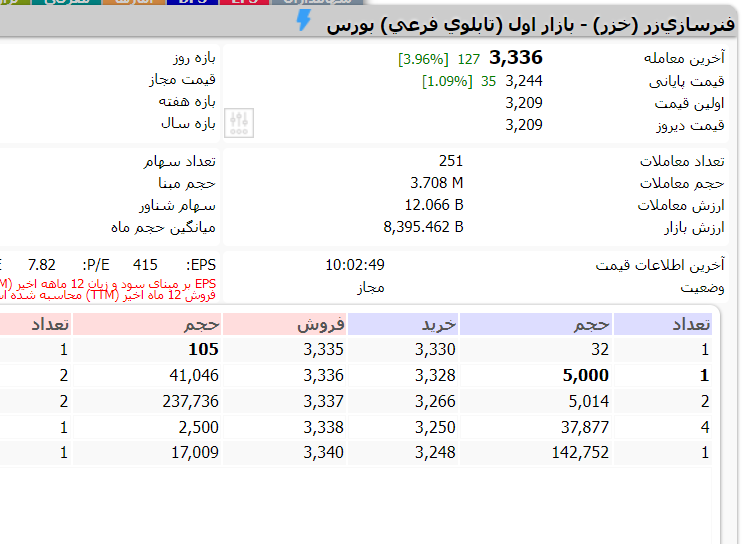Select closing price value 3,244
752x544 pixels.
pos(524,81)
